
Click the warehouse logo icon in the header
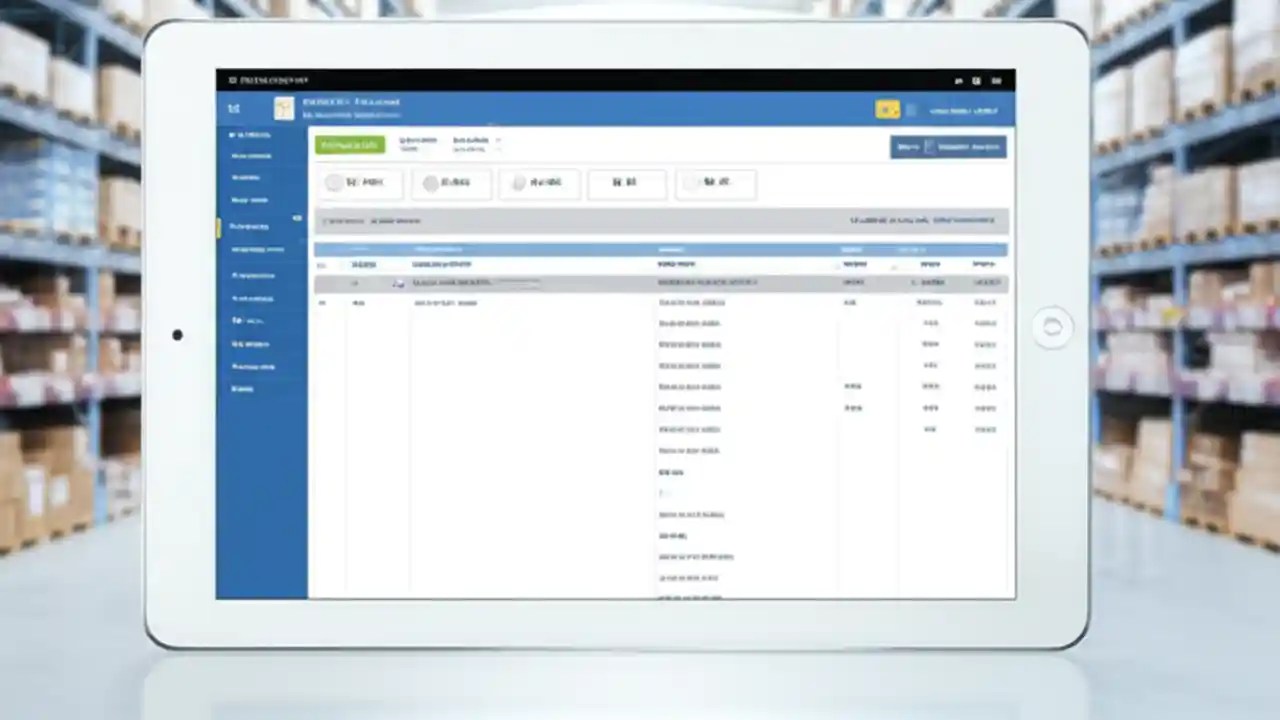[x=284, y=110]
